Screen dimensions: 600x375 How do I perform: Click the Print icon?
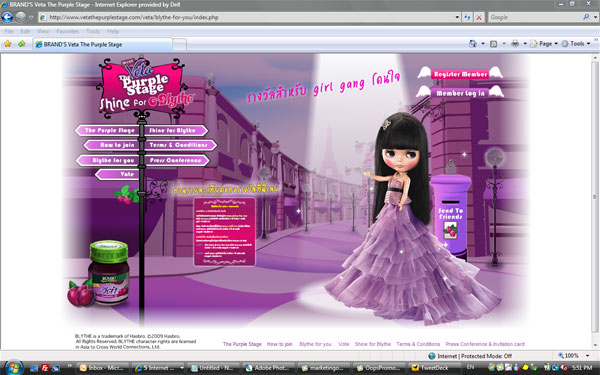(x=515, y=44)
